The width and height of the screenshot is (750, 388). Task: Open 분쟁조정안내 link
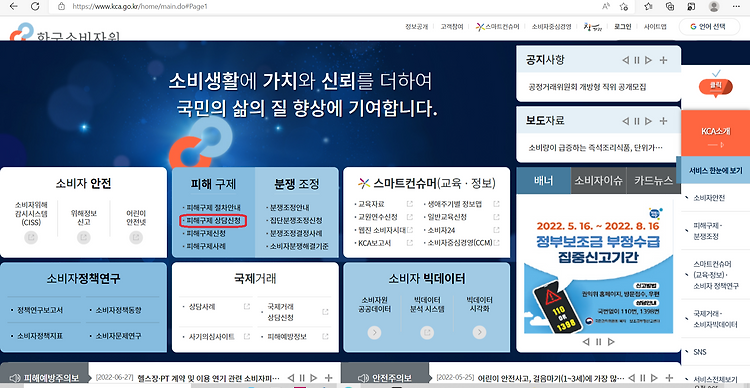coord(289,208)
